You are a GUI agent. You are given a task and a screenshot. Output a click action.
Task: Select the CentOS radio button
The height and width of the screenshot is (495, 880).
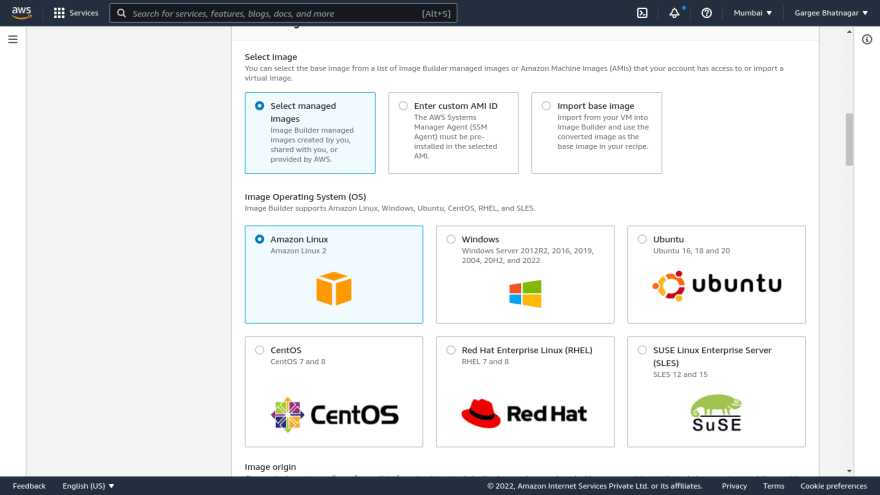click(259, 350)
